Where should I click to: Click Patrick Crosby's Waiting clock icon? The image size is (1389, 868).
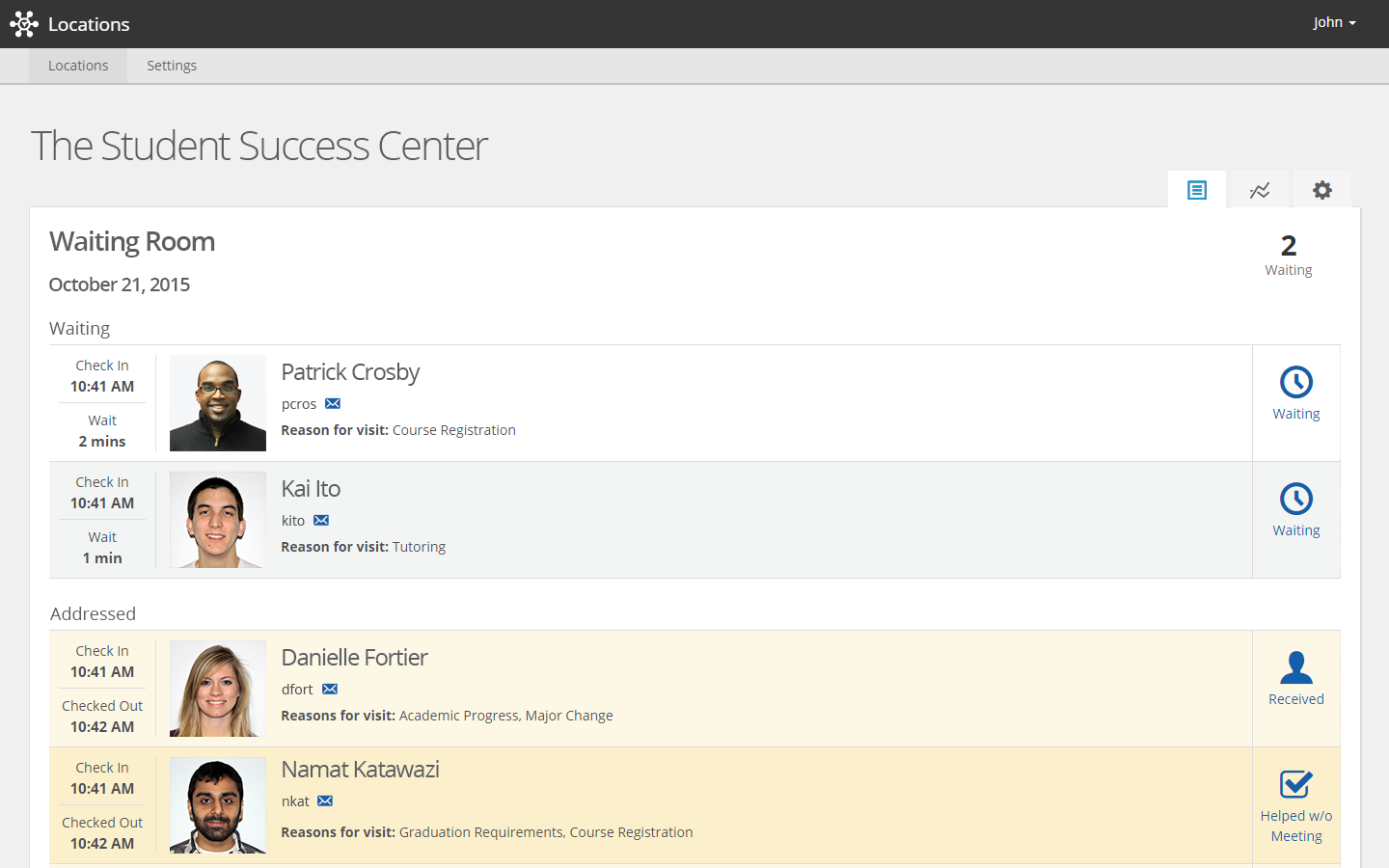pos(1295,383)
